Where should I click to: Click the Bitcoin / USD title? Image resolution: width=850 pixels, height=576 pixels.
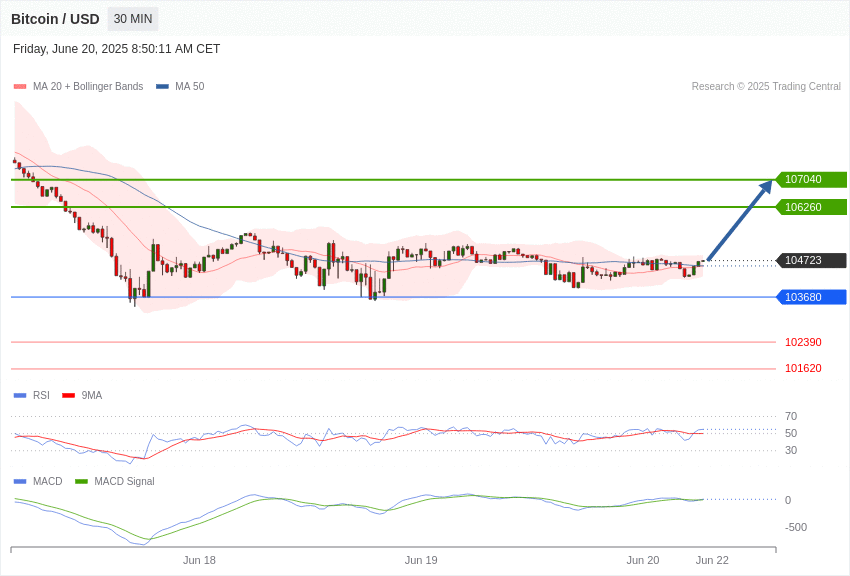point(55,19)
